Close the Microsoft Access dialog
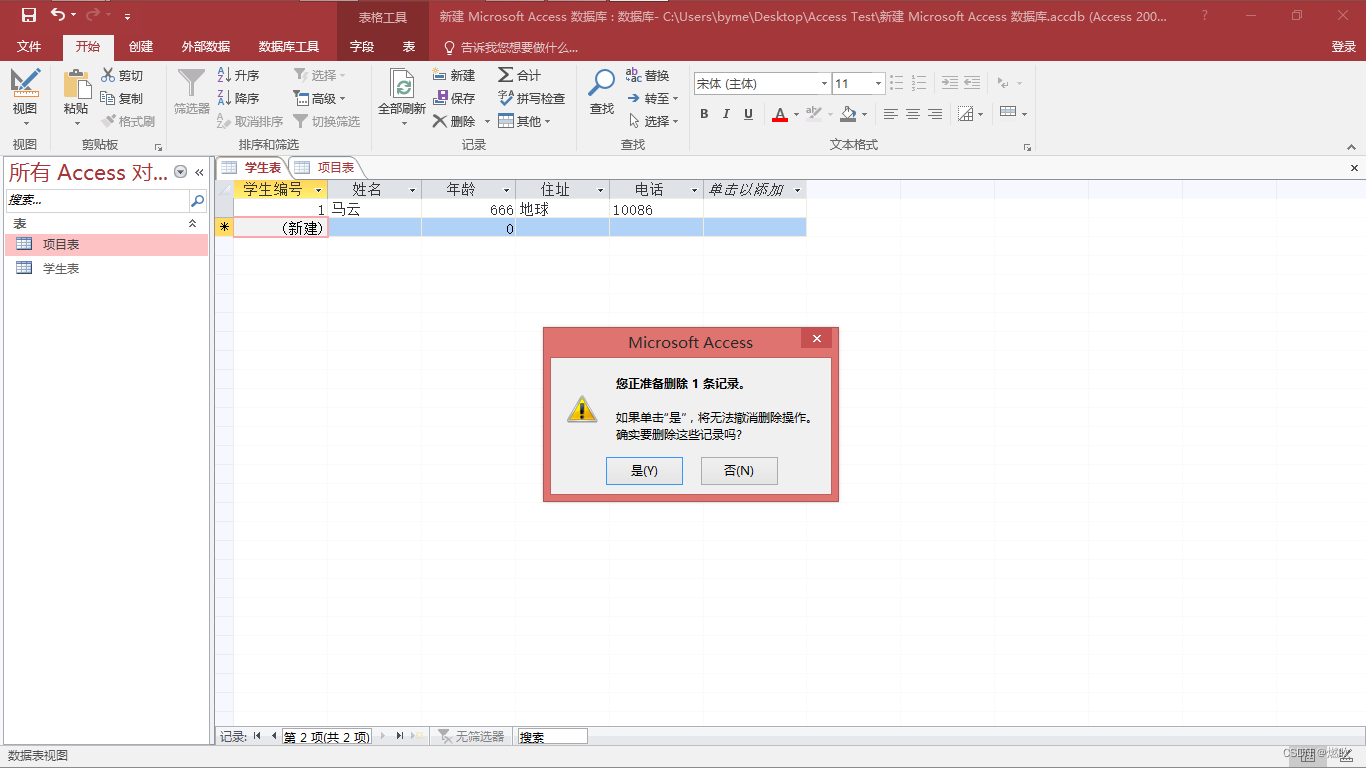This screenshot has width=1366, height=768. click(x=817, y=339)
